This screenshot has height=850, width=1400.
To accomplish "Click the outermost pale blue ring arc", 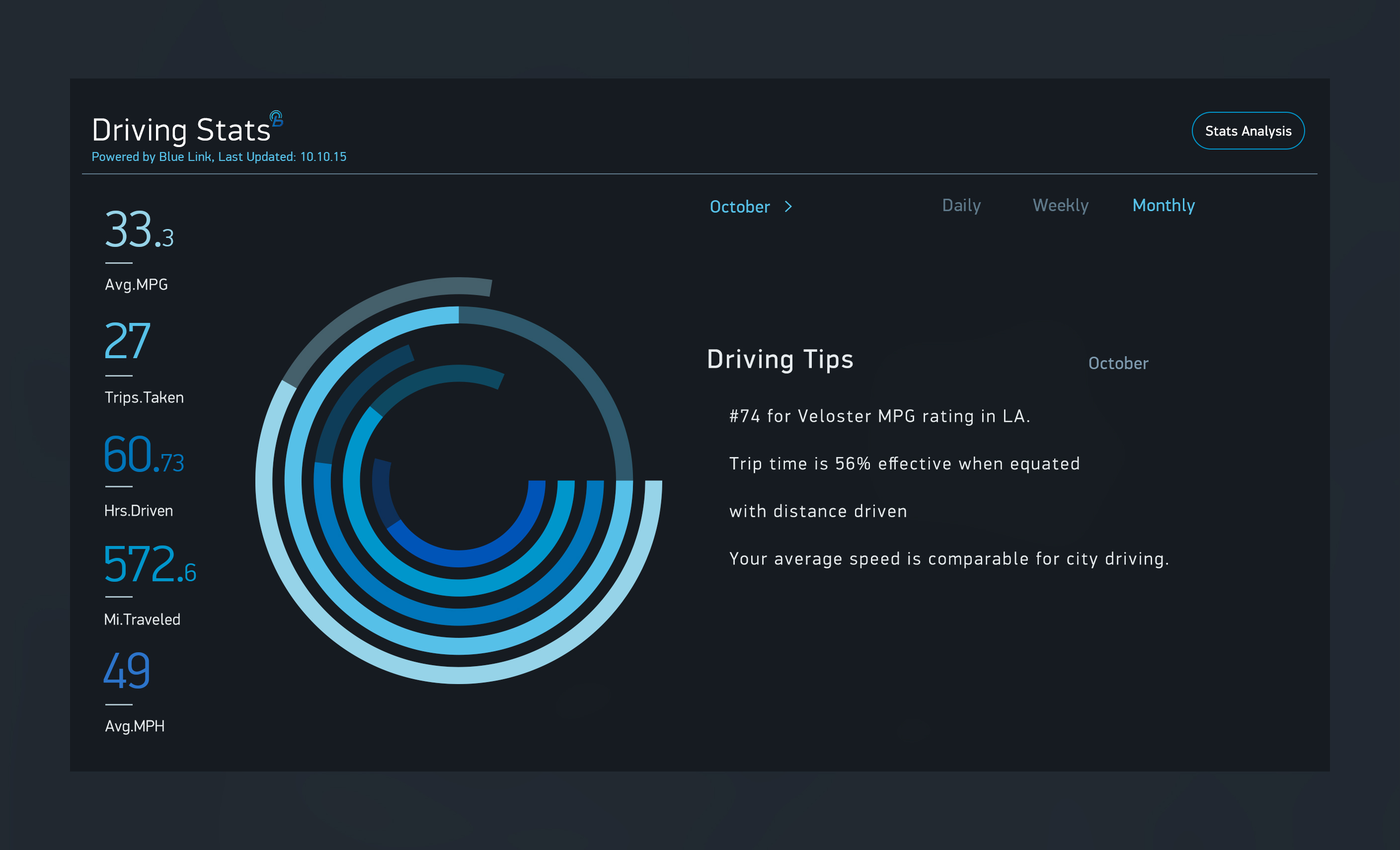I will tap(459, 675).
